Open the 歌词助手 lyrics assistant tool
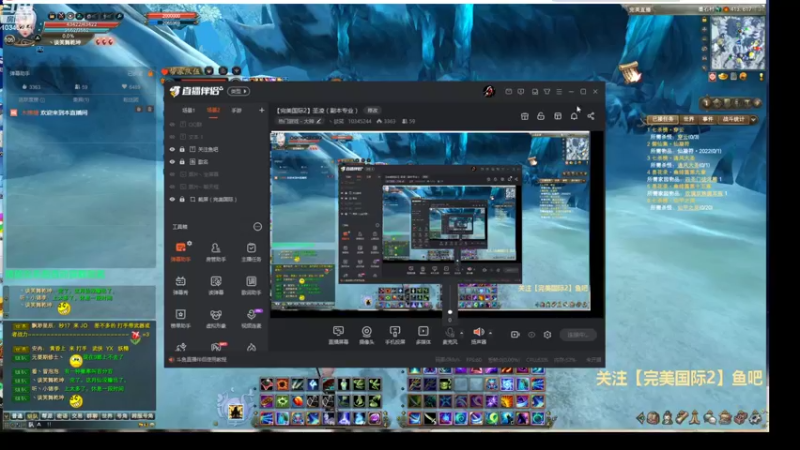The width and height of the screenshot is (800, 450). click(x=251, y=285)
